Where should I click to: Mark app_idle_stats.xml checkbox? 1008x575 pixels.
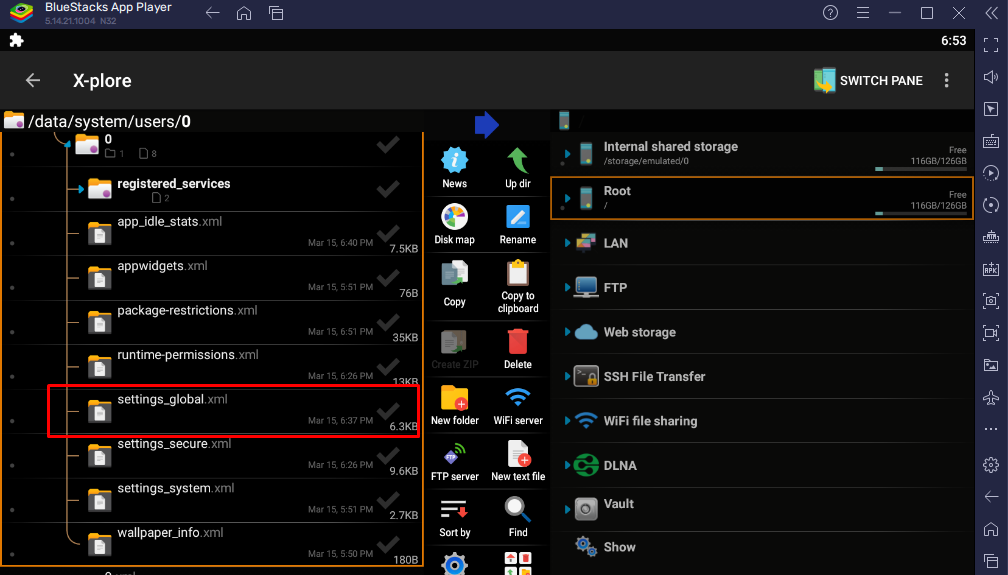388,233
